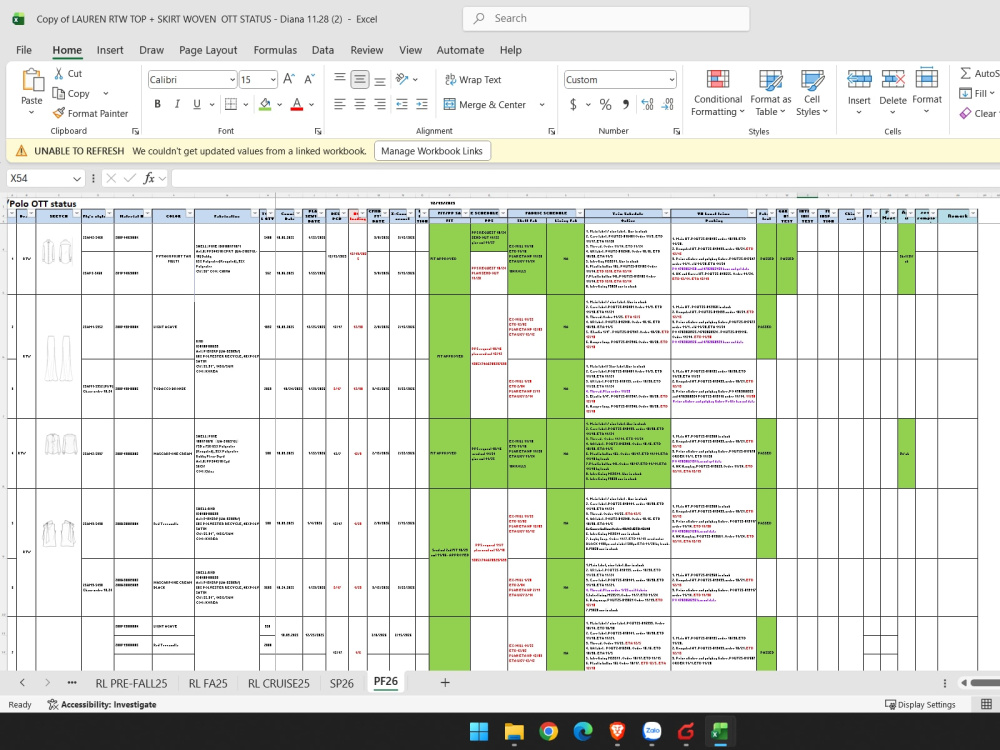Screen dimensions: 1000x750
Task: Open Conditional Formatting menu
Action: (x=717, y=94)
